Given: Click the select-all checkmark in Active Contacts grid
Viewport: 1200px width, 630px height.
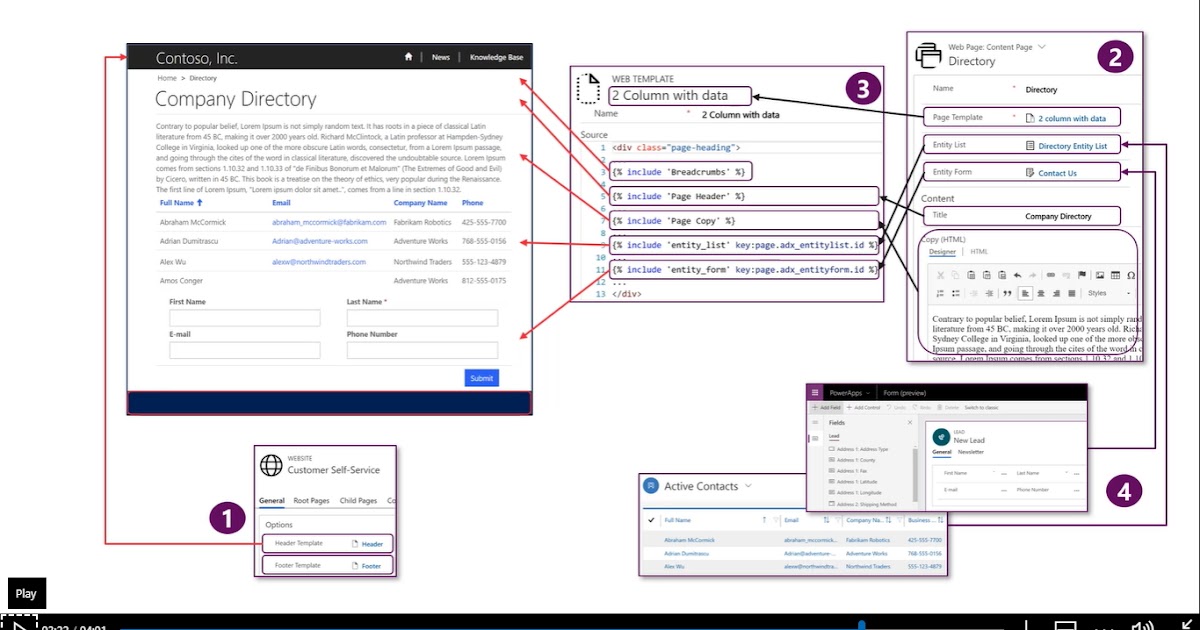Looking at the screenshot, I should click(x=651, y=519).
